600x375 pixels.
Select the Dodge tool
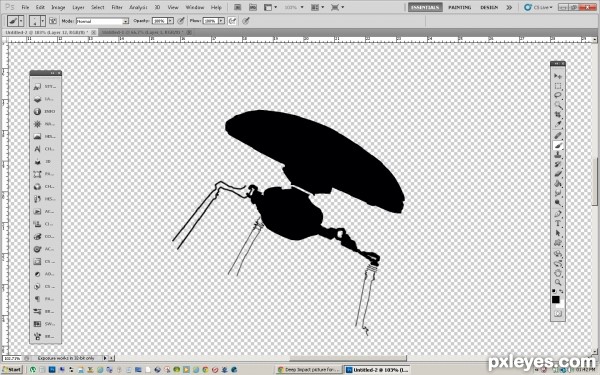558,203
